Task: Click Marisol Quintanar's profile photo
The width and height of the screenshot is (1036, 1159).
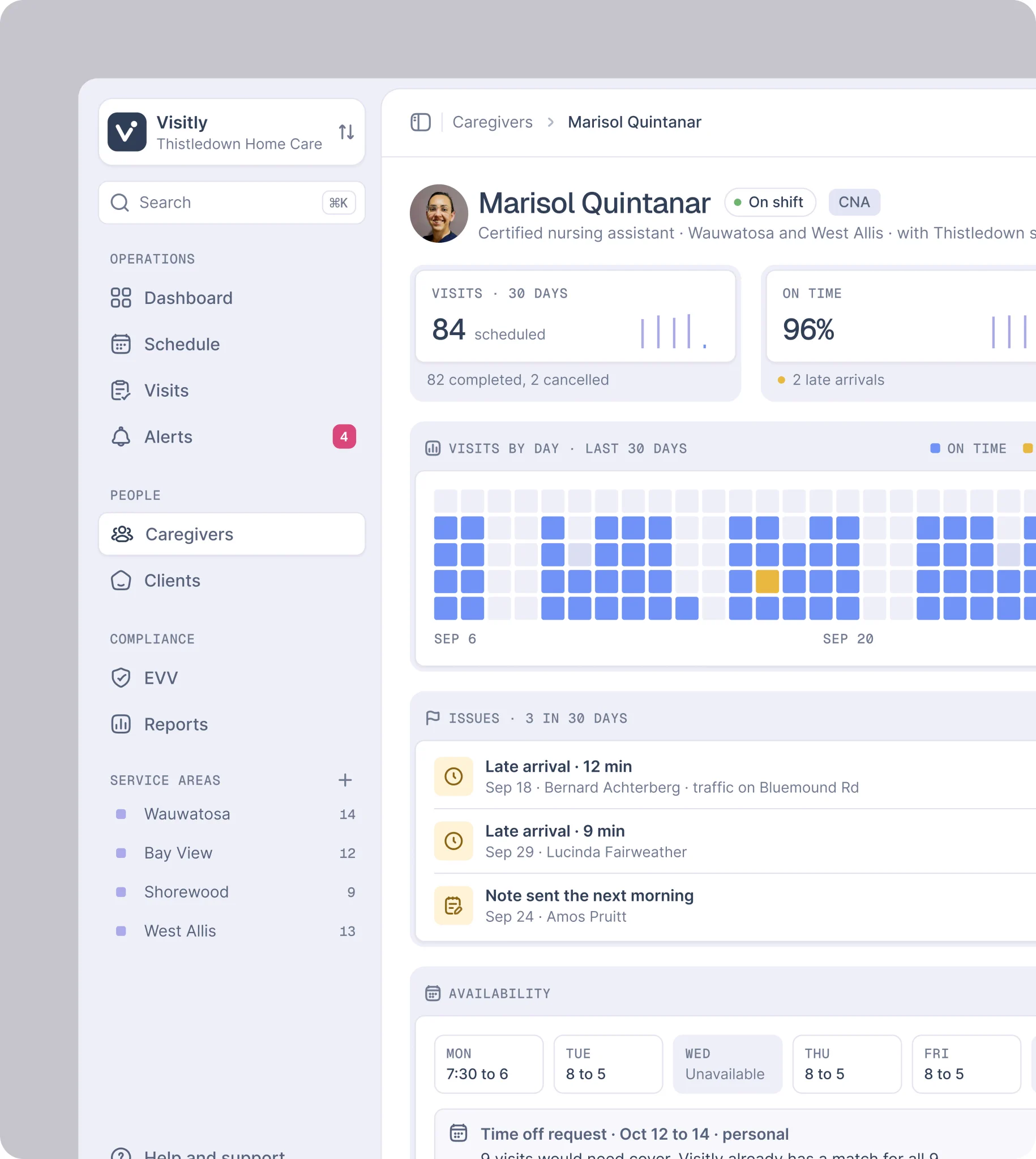Action: point(439,213)
